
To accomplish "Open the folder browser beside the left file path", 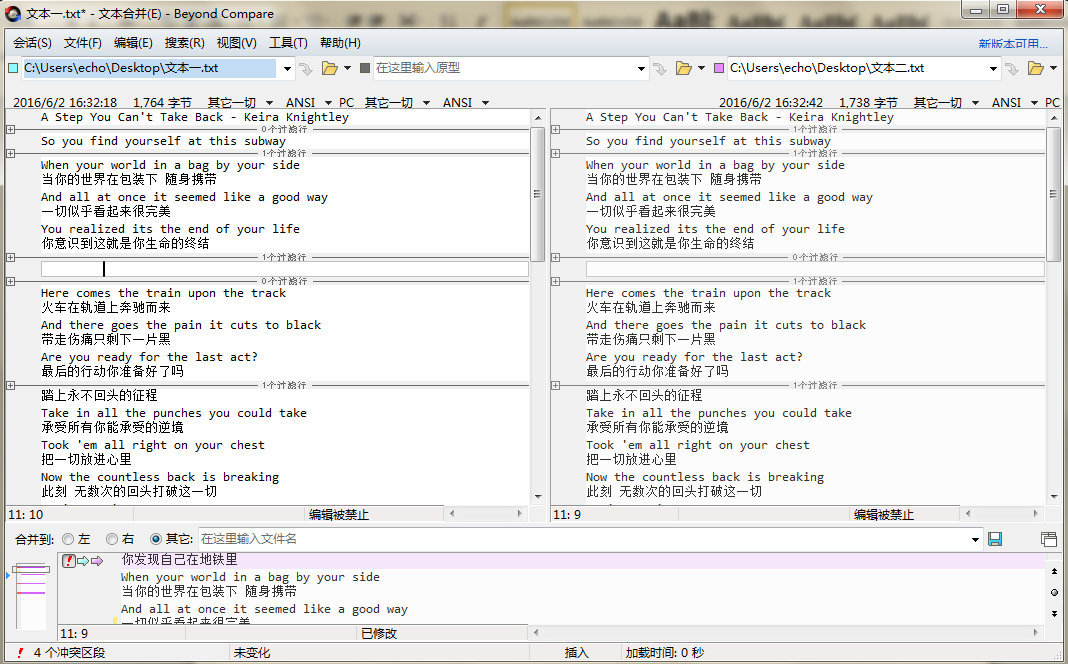I will [x=329, y=67].
